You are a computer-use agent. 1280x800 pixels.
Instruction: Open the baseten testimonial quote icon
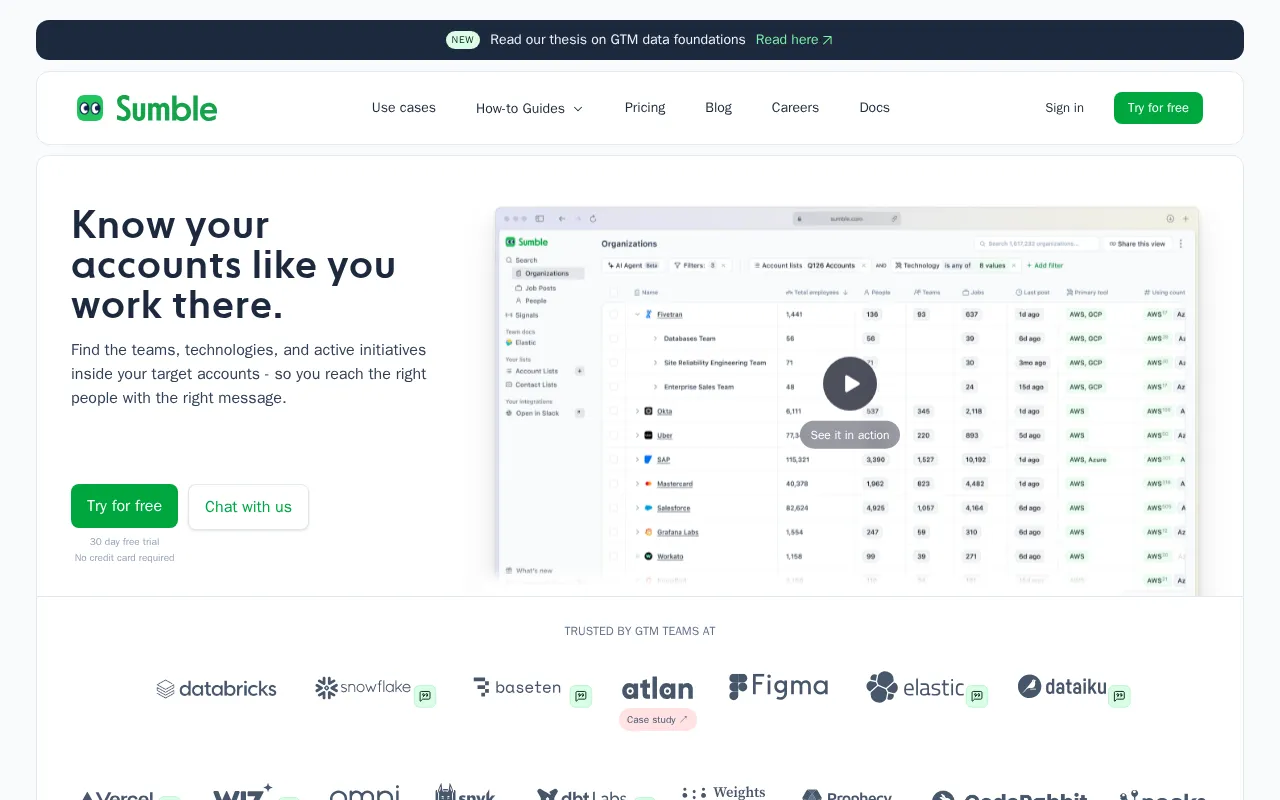(x=581, y=696)
